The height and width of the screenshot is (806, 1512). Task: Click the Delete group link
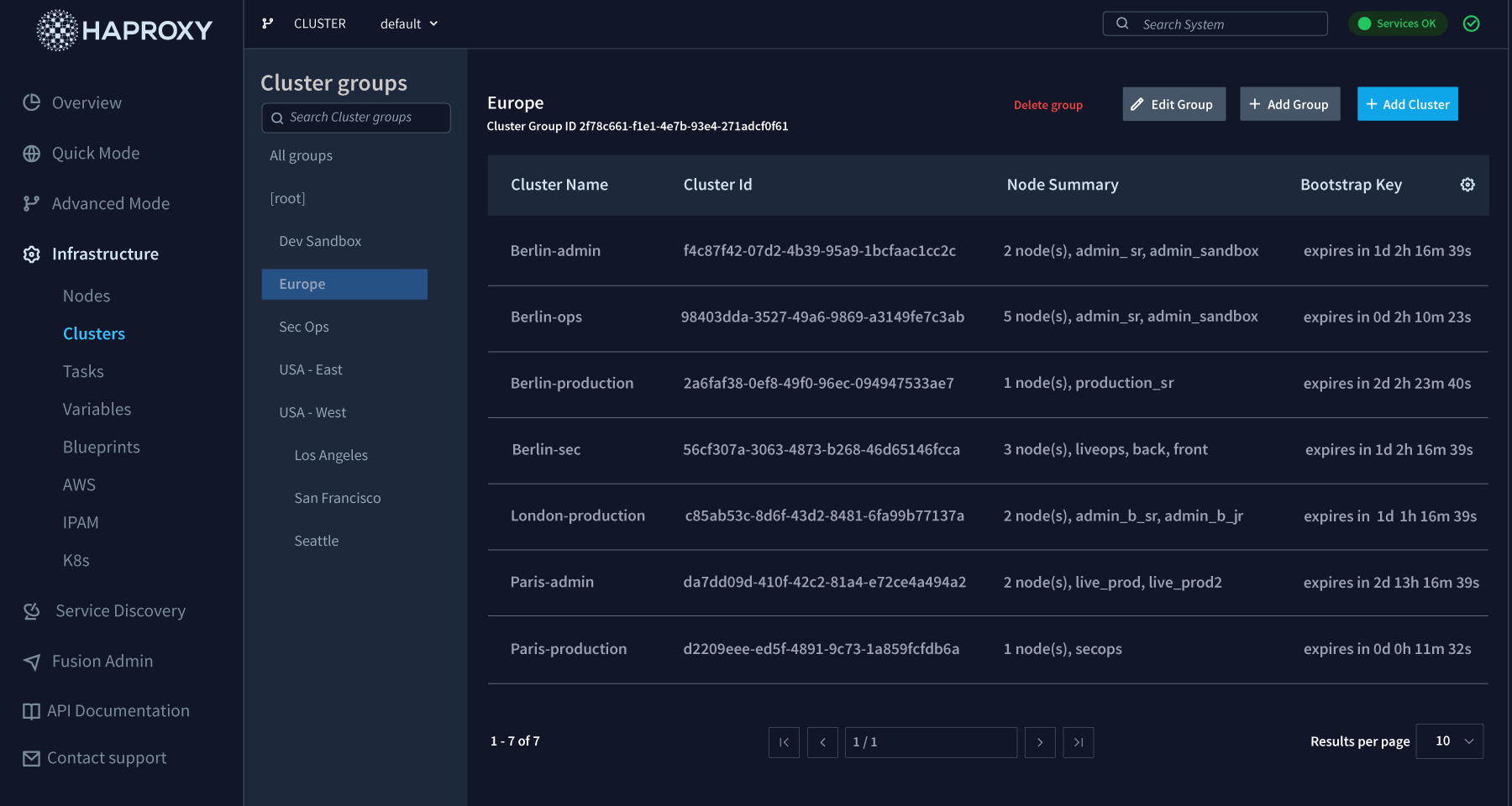click(x=1047, y=104)
